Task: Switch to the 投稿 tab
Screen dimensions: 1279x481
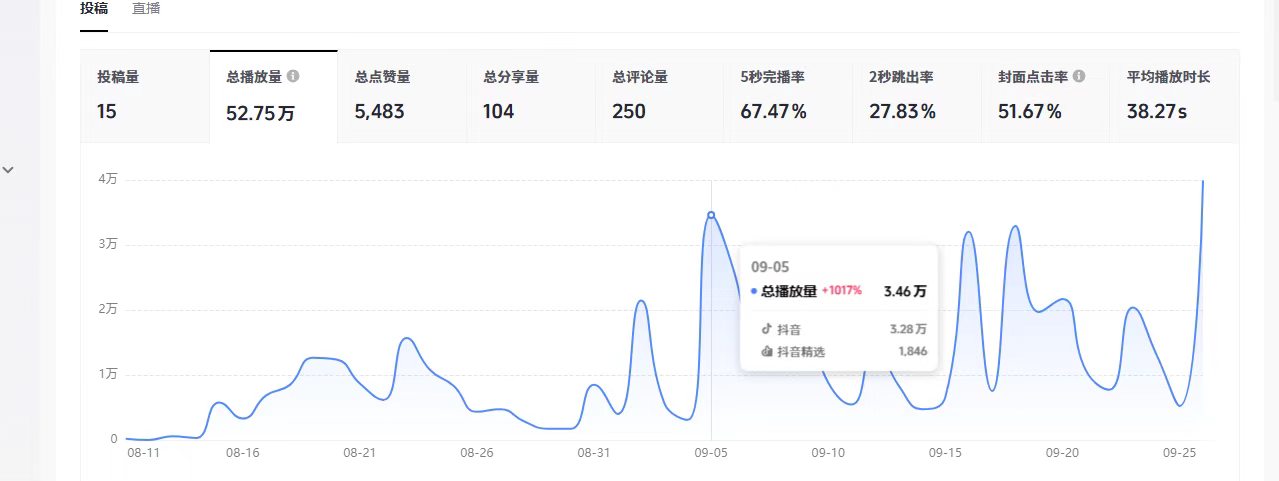Action: pyautogui.click(x=94, y=9)
